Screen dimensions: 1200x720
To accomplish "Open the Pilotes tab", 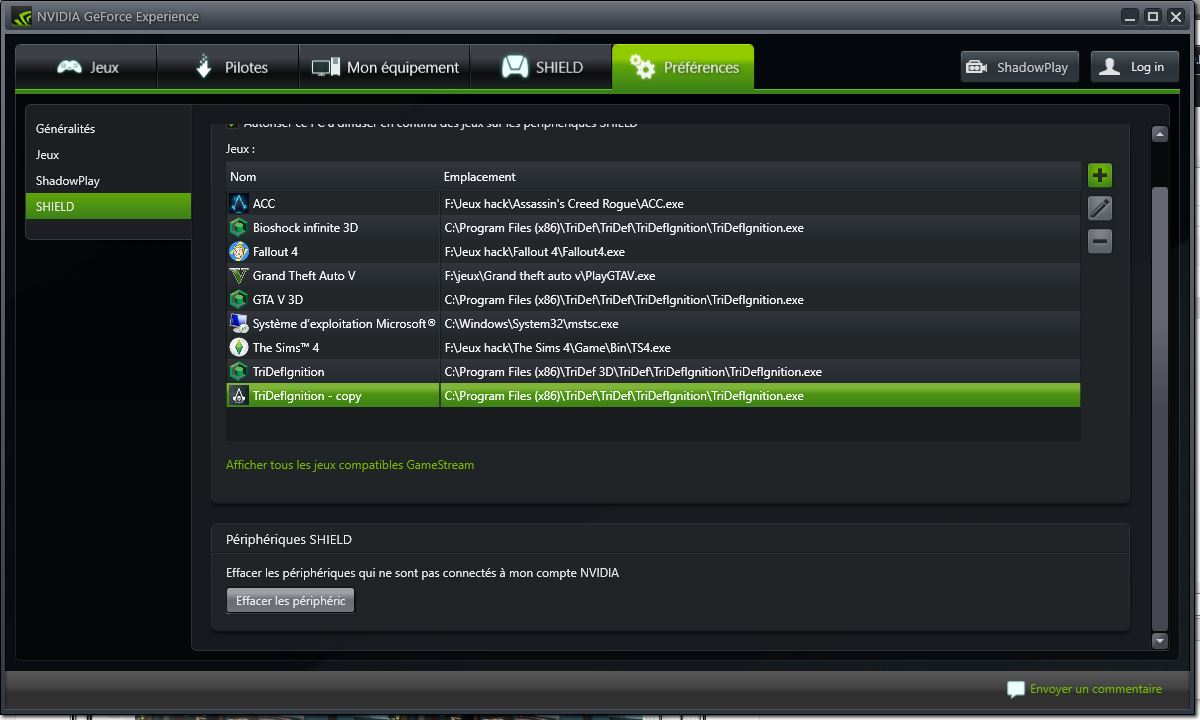I will tap(228, 68).
